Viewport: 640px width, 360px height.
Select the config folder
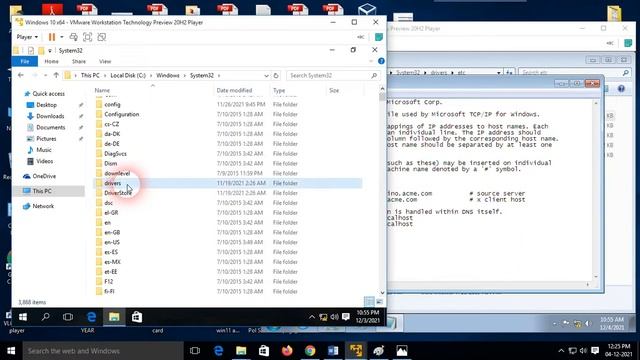[112, 104]
